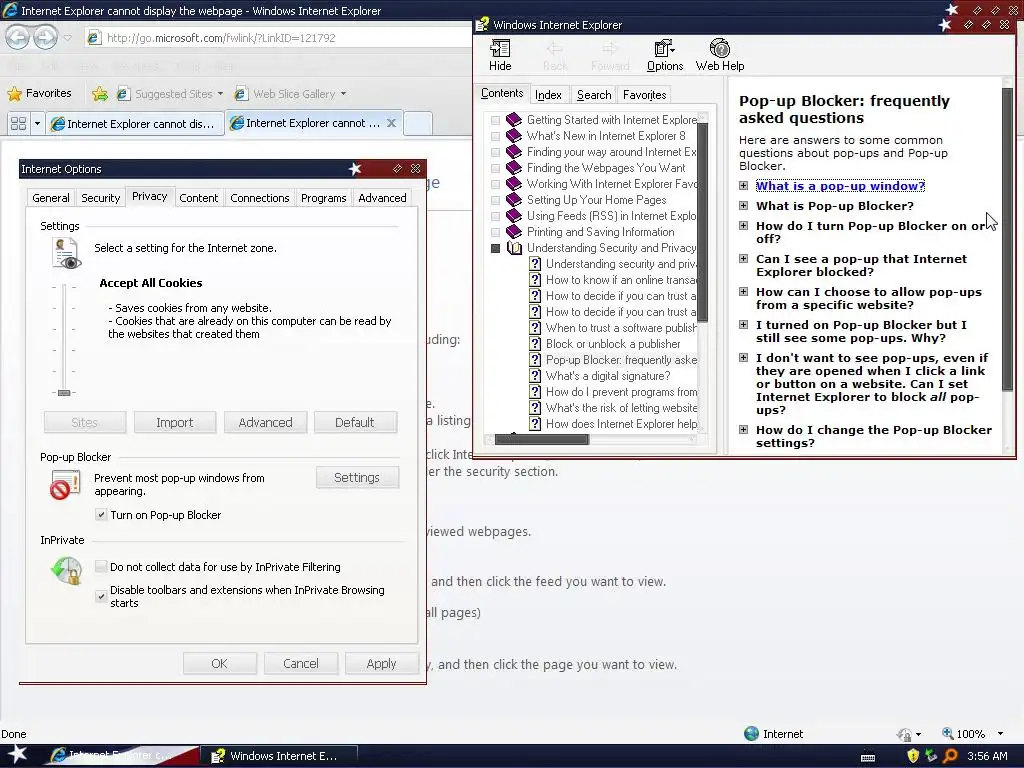1024x768 pixels.
Task: Open the Connections tab
Action: click(x=259, y=198)
